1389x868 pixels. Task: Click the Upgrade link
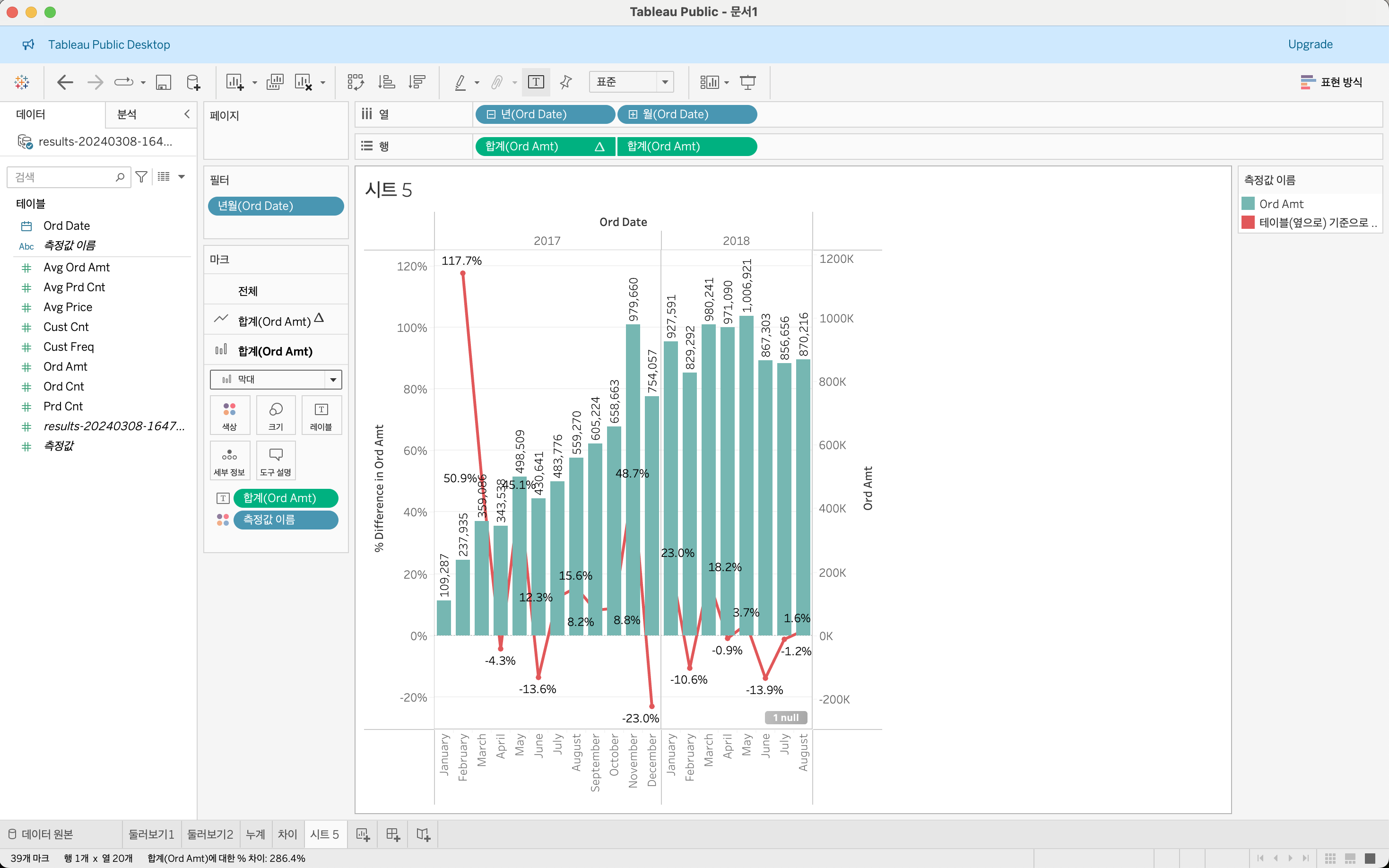coord(1310,44)
